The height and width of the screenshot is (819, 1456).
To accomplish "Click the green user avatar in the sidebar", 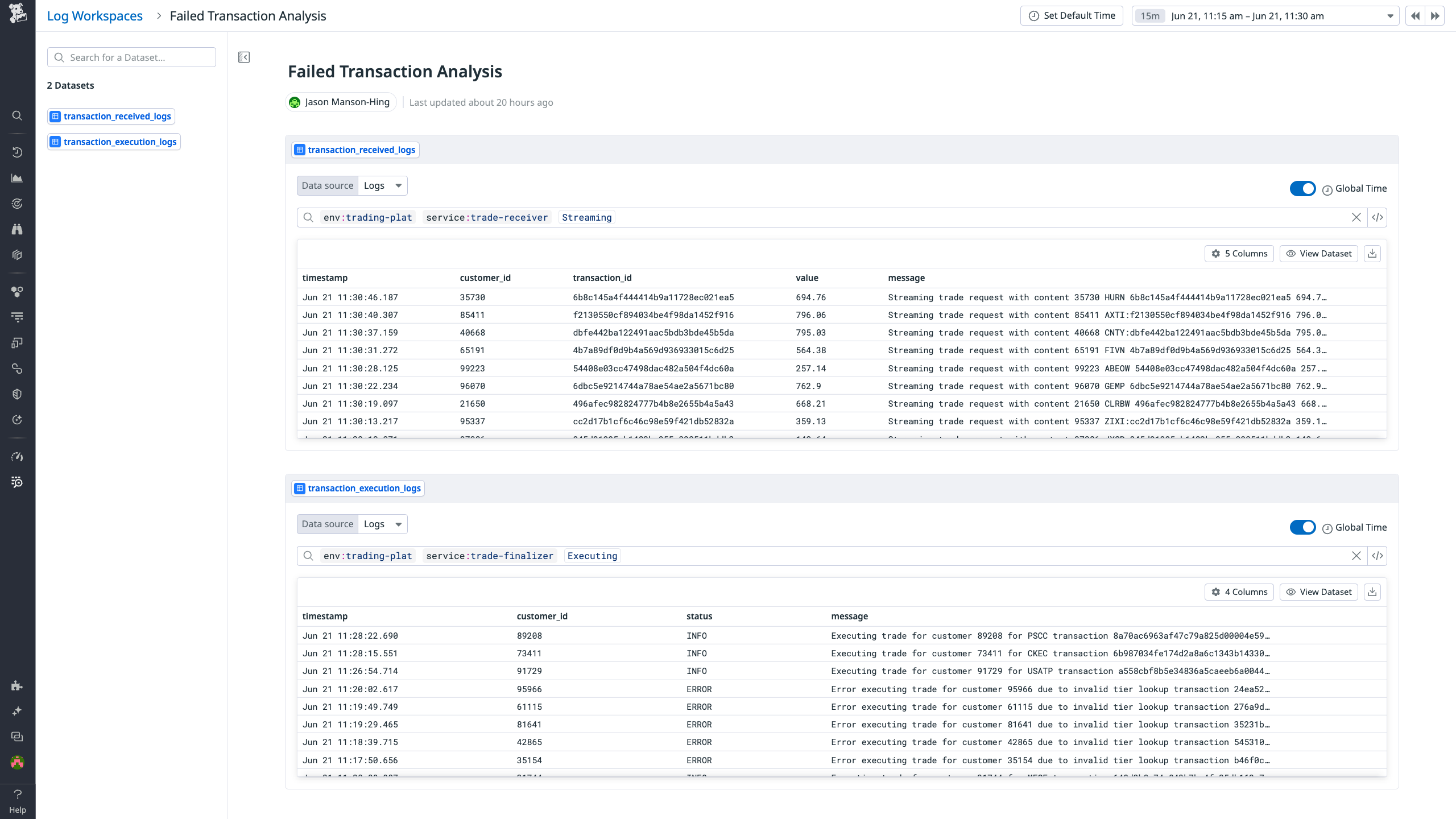I will 17,762.
